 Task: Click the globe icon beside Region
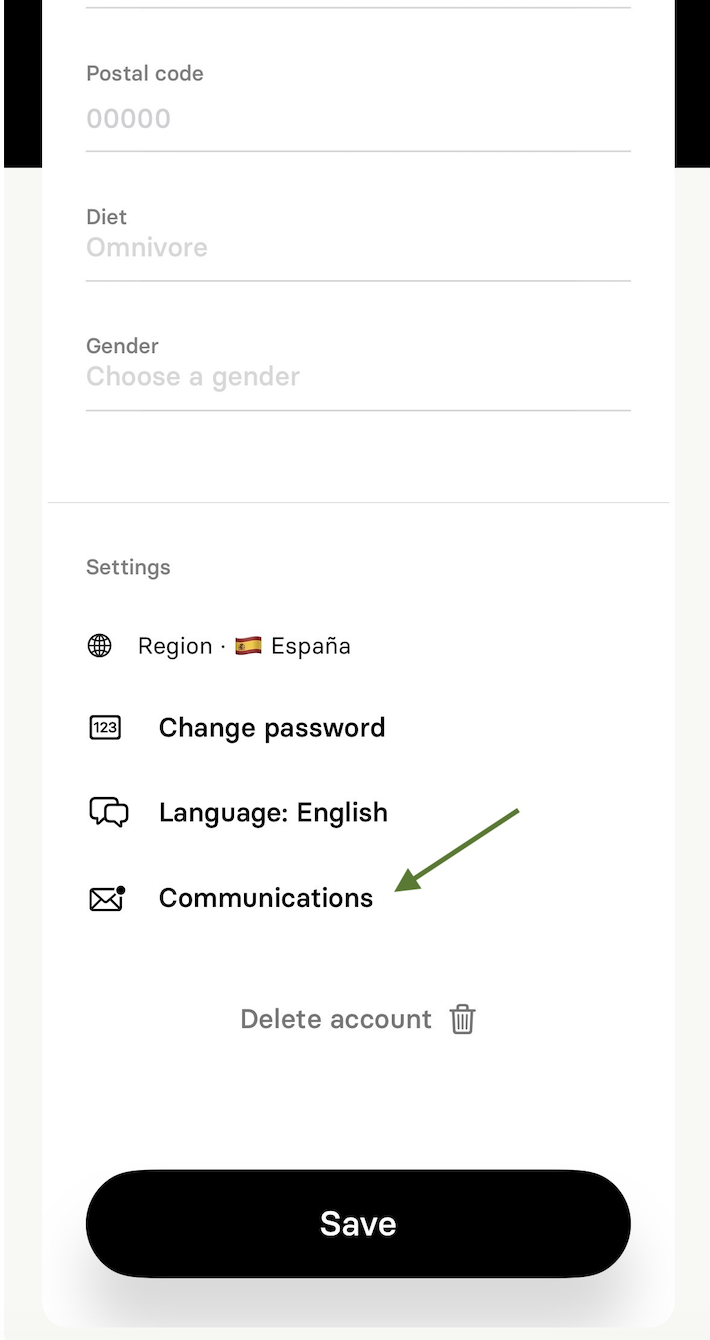coord(100,646)
